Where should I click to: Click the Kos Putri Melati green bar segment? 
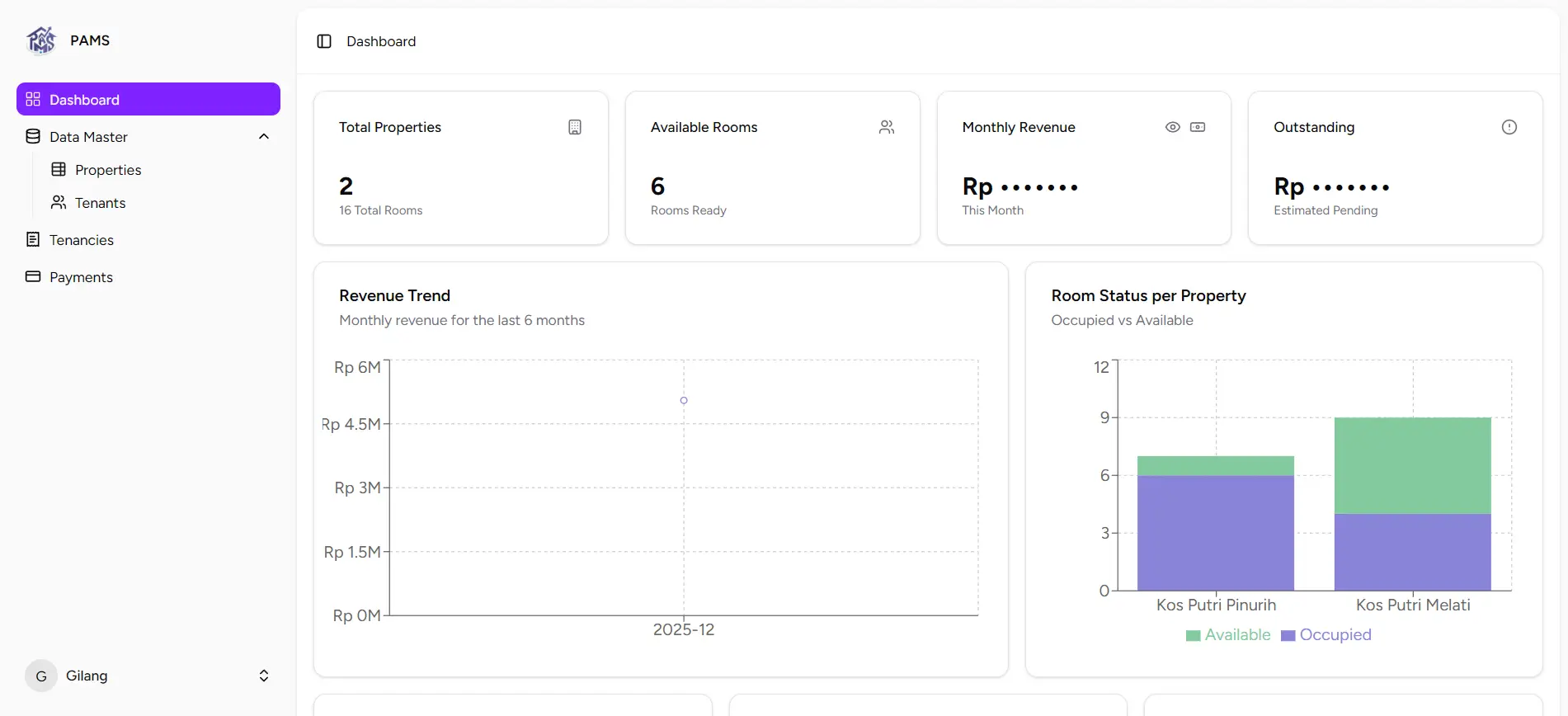point(1412,465)
